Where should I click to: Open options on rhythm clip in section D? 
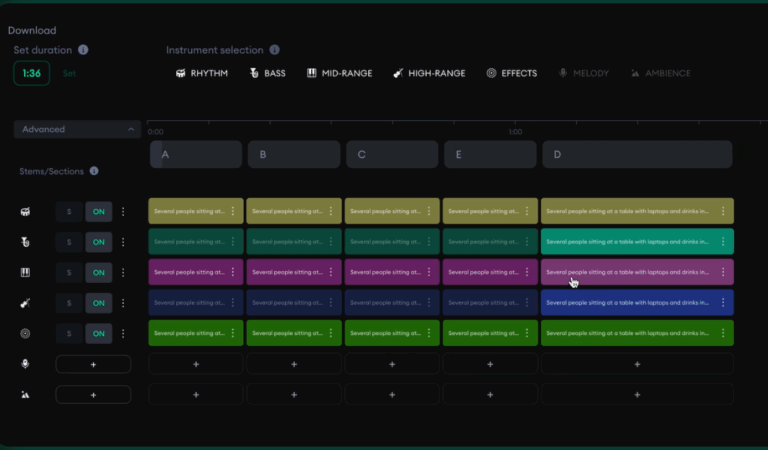point(723,211)
